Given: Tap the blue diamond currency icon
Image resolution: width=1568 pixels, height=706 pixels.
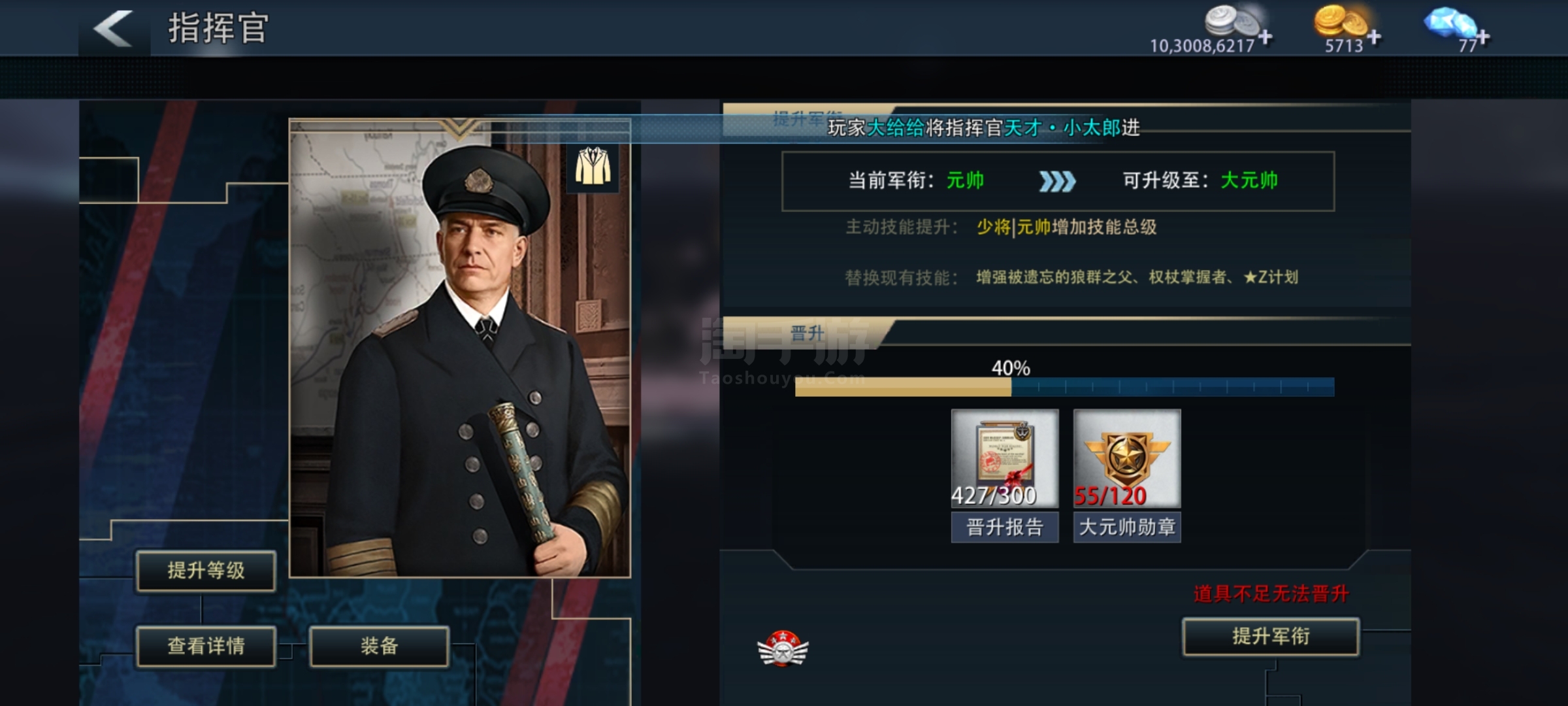Looking at the screenshot, I should tap(1450, 24).
